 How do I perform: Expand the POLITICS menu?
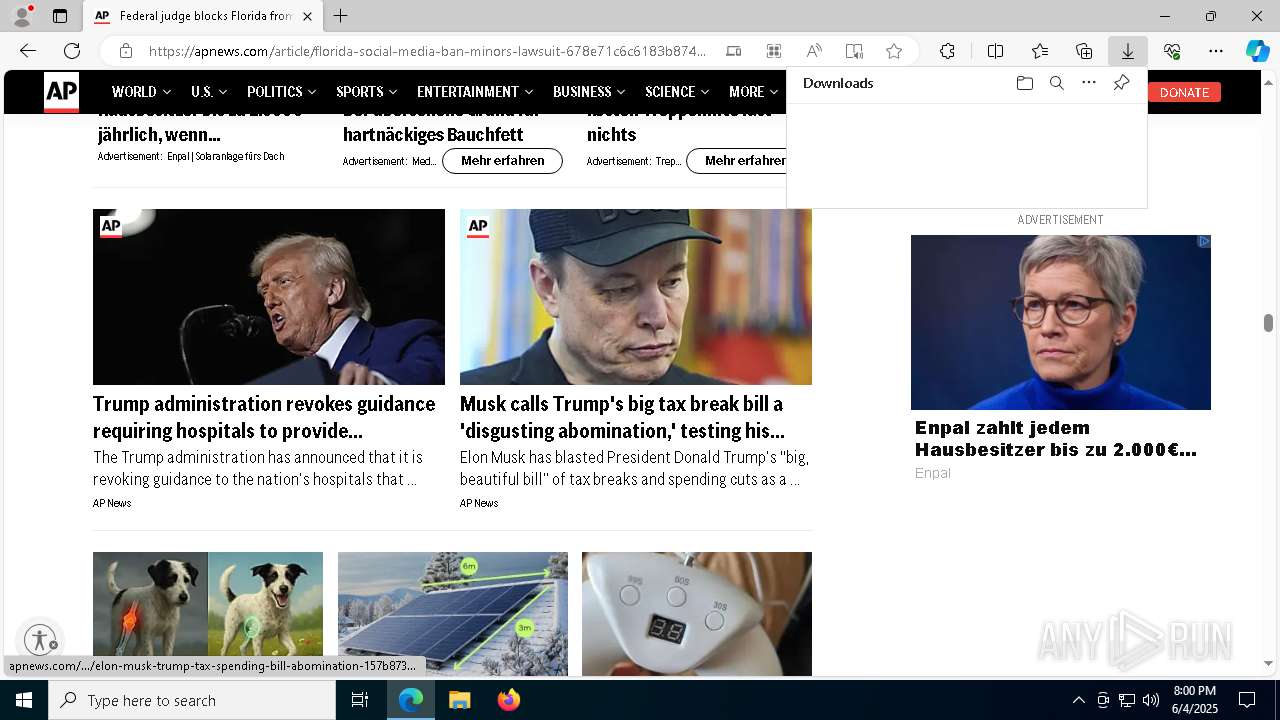tap(281, 92)
